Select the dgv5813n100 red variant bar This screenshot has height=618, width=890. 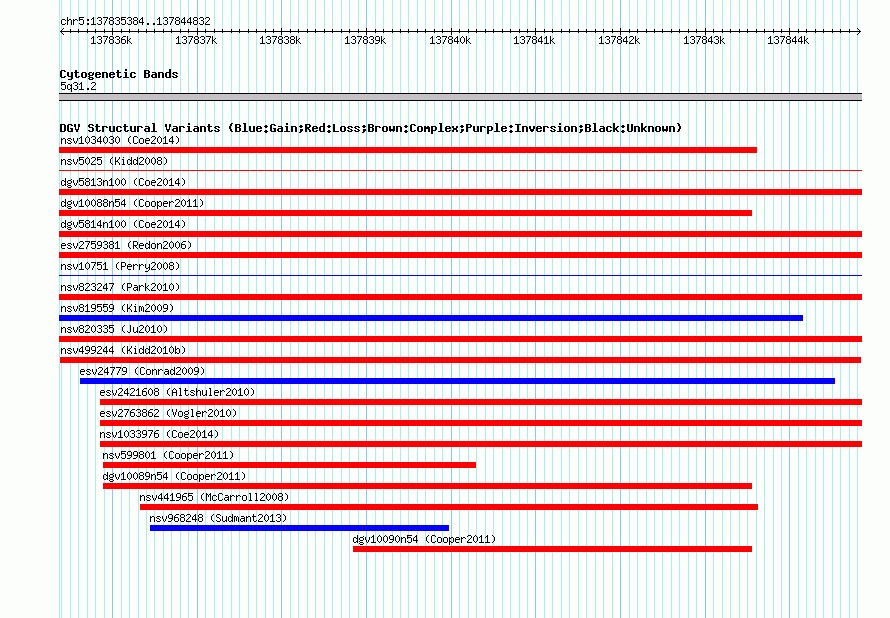coord(460,192)
